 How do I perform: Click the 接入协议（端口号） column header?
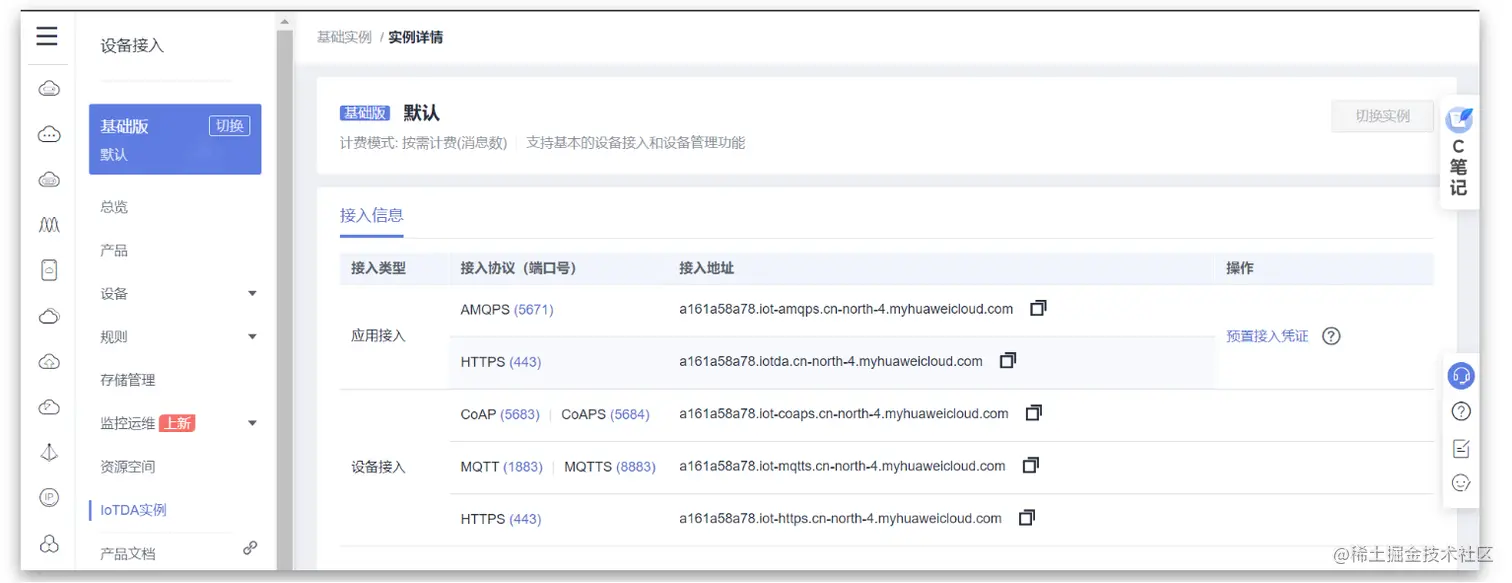[518, 268]
